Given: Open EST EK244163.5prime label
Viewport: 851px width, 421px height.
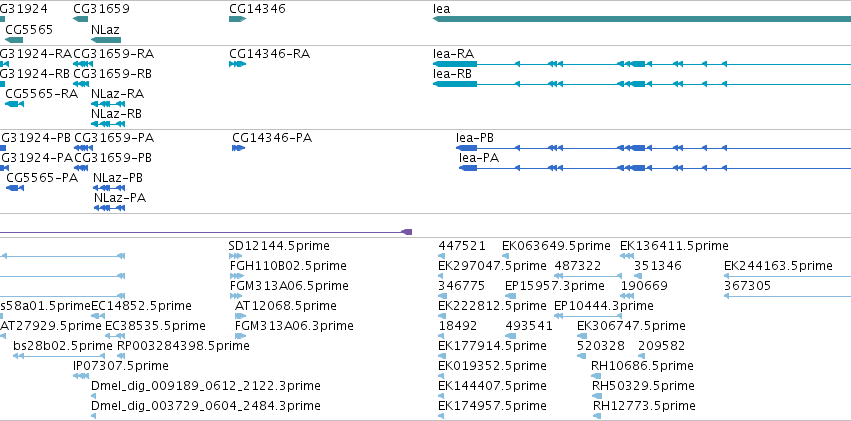Looking at the screenshot, I should (778, 266).
